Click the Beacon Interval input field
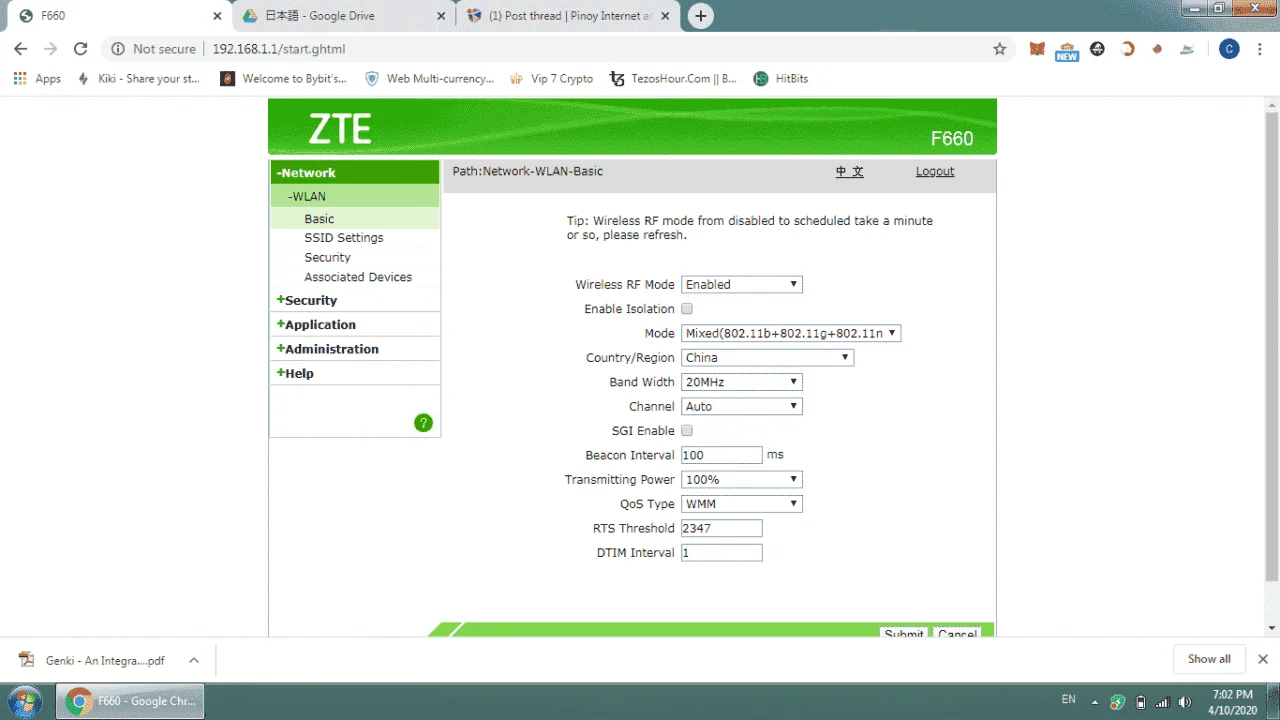 pos(722,455)
